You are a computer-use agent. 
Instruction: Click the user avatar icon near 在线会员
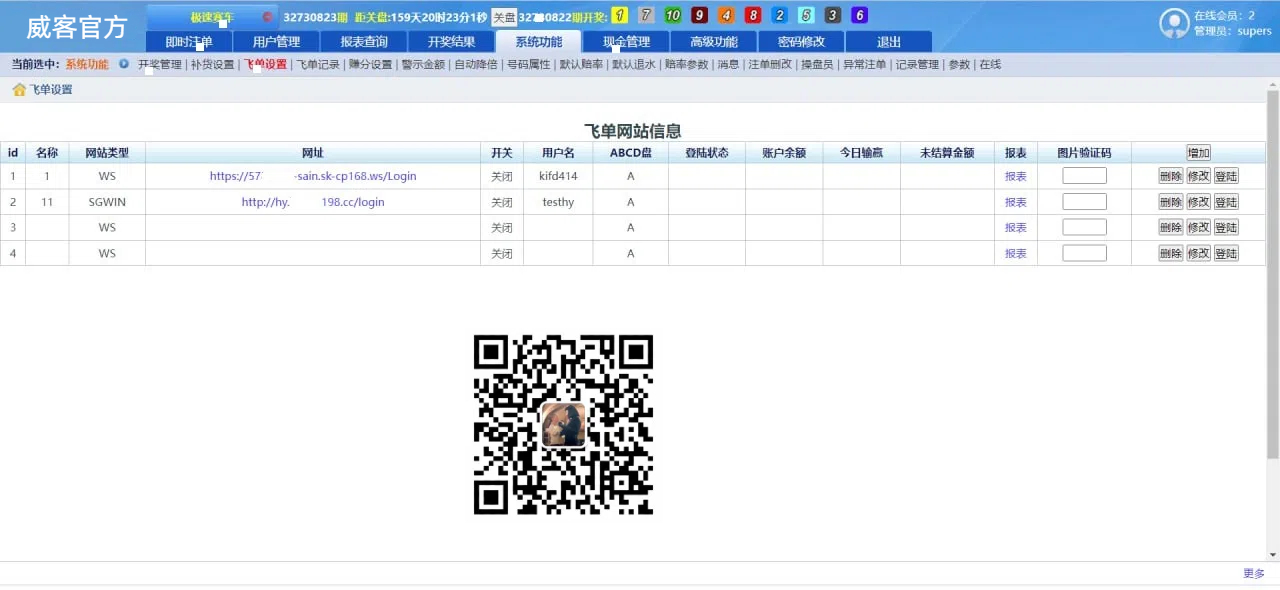pos(1174,24)
